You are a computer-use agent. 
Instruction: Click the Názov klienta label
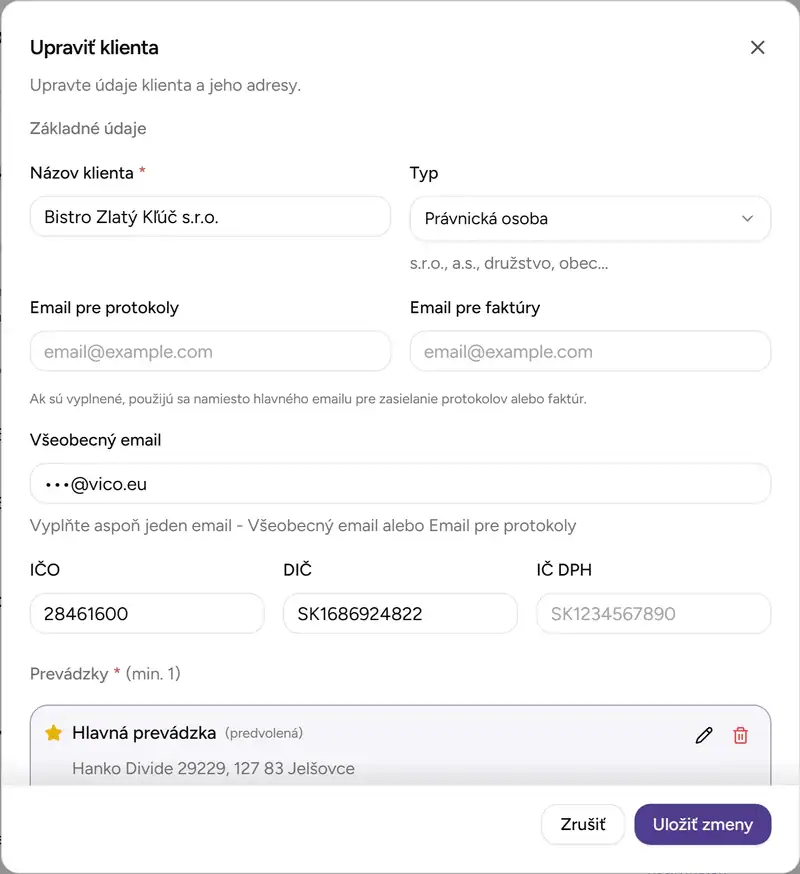tap(82, 173)
